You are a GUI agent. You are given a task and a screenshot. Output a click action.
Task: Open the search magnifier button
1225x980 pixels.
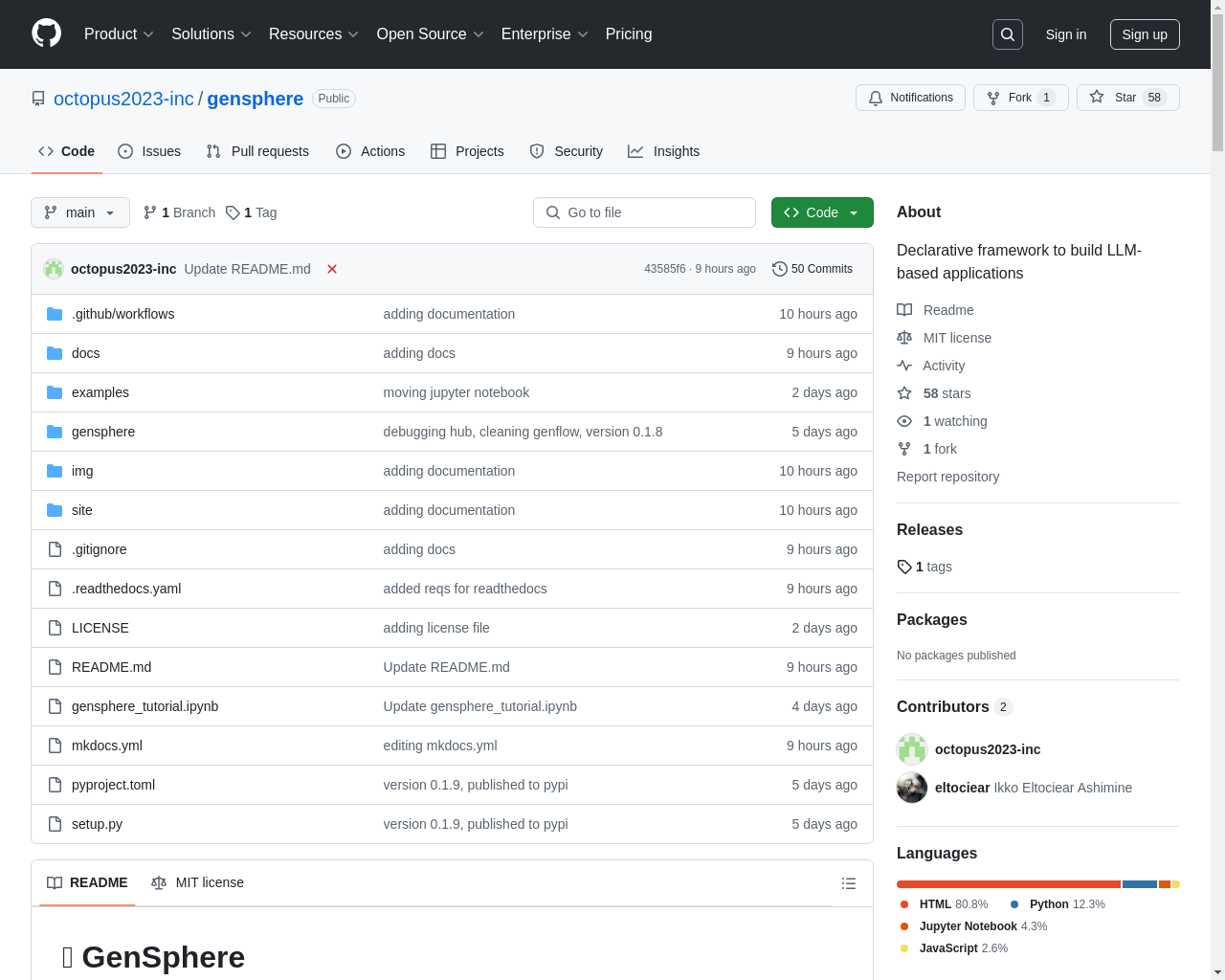pyautogui.click(x=1008, y=34)
